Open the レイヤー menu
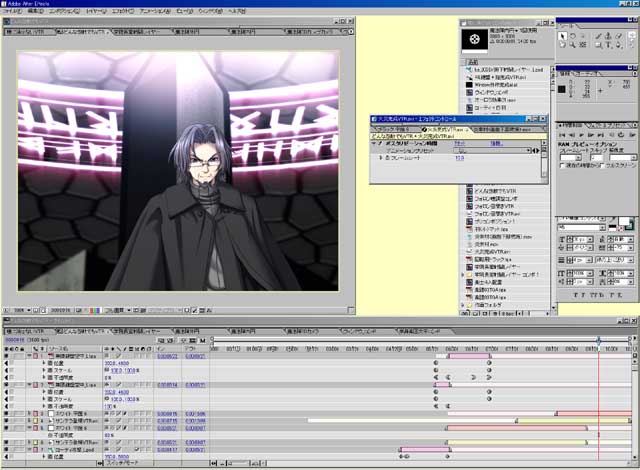Image resolution: width=640 pixels, height=470 pixels. 97,11
